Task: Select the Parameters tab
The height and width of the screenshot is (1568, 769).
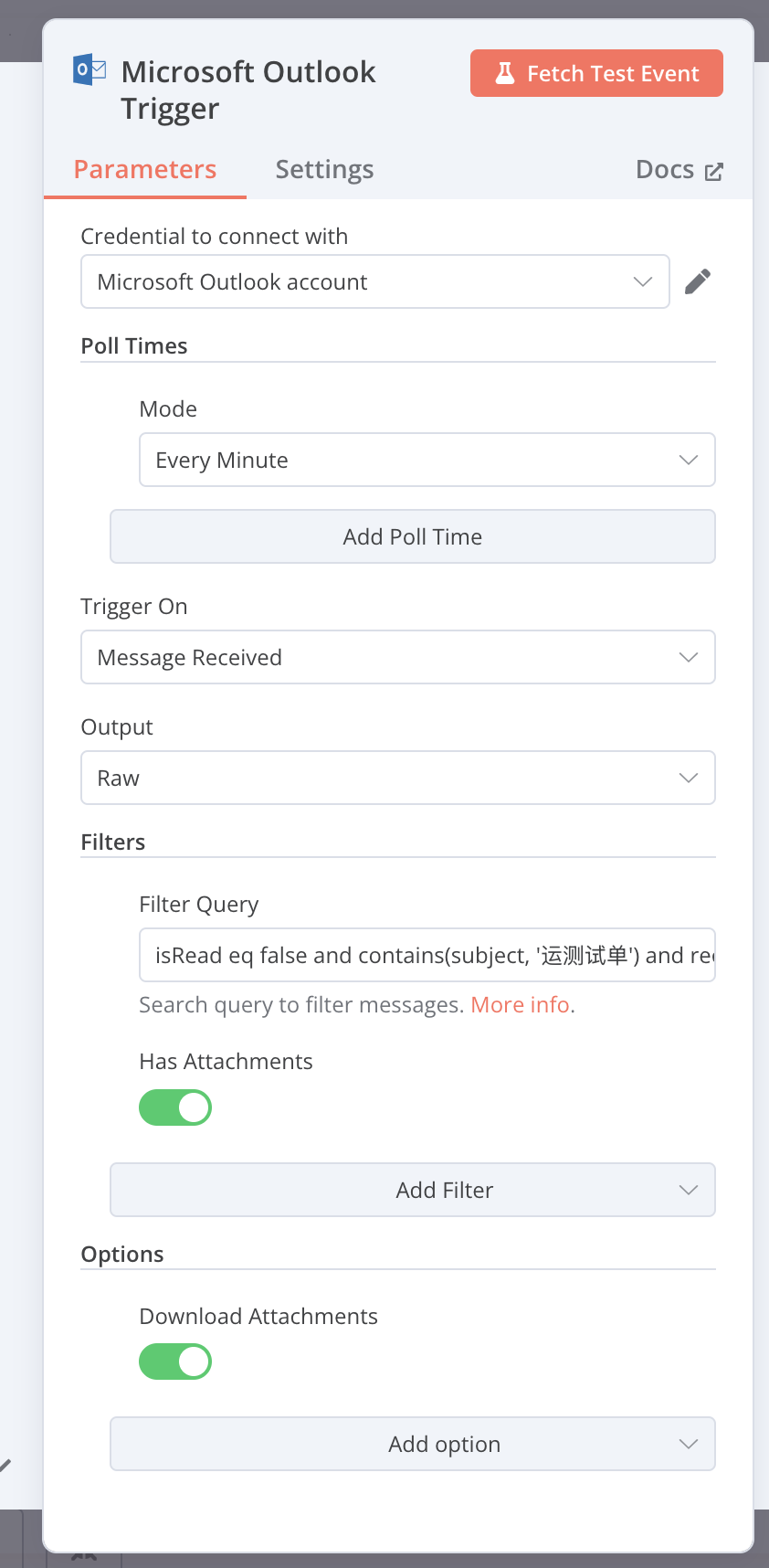Action: point(145,170)
